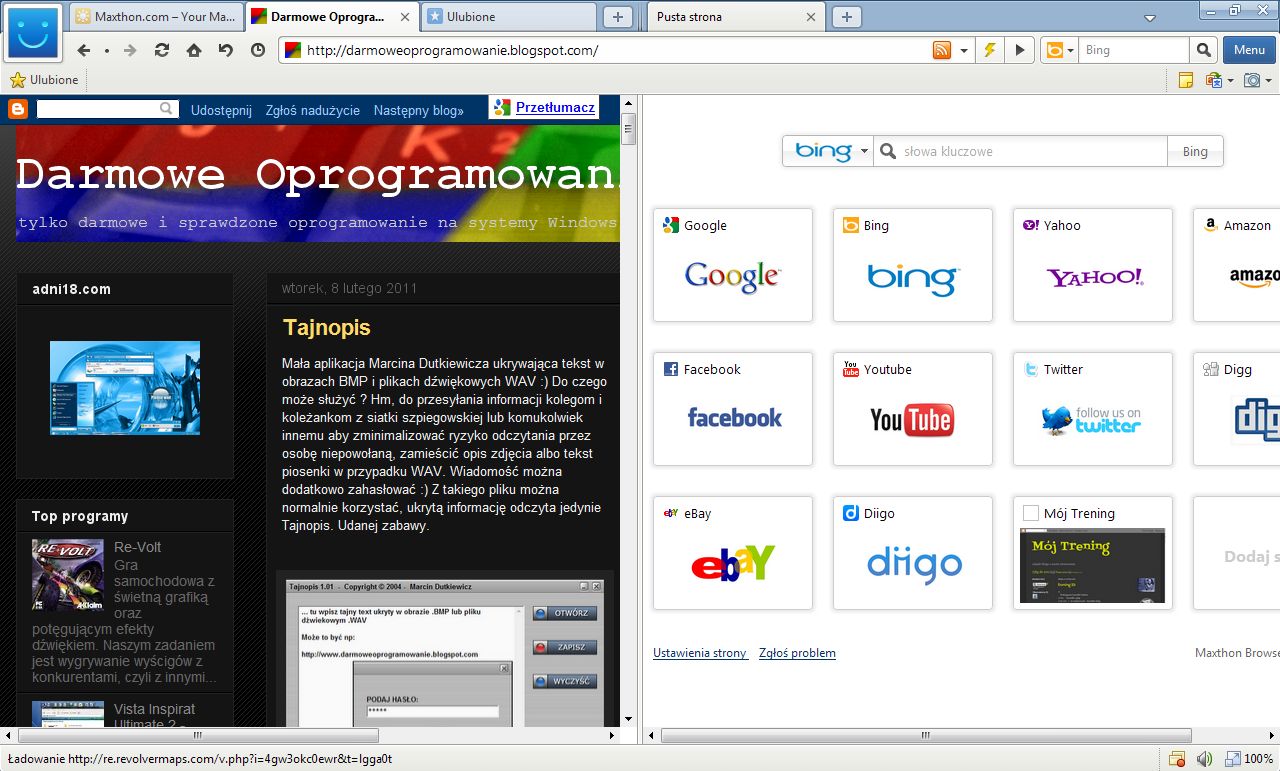This screenshot has width=1280, height=771.
Task: Click the Przetłumacz link on the blog bar
Action: 553,108
